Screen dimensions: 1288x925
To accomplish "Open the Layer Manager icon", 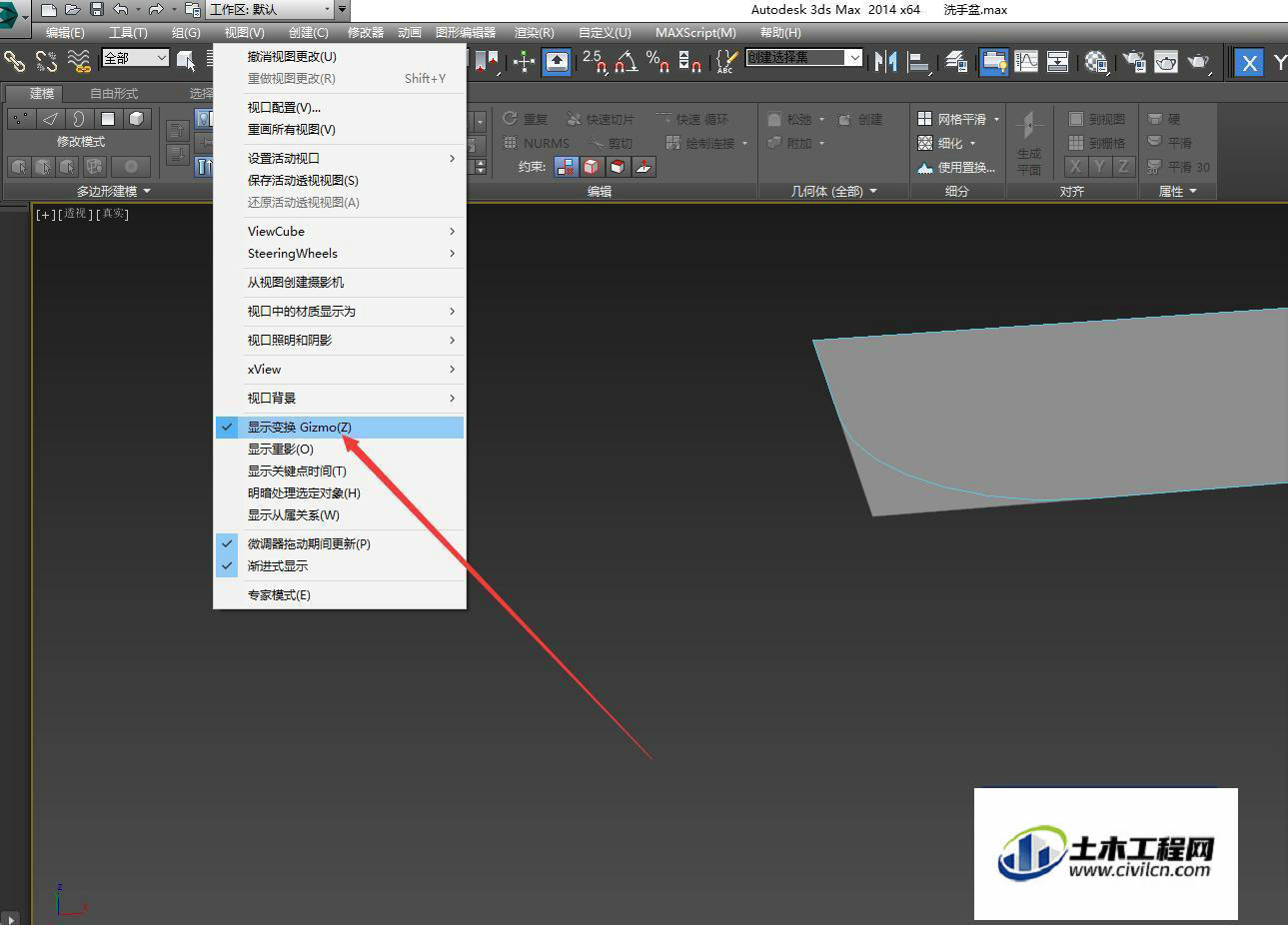I will tap(956, 62).
